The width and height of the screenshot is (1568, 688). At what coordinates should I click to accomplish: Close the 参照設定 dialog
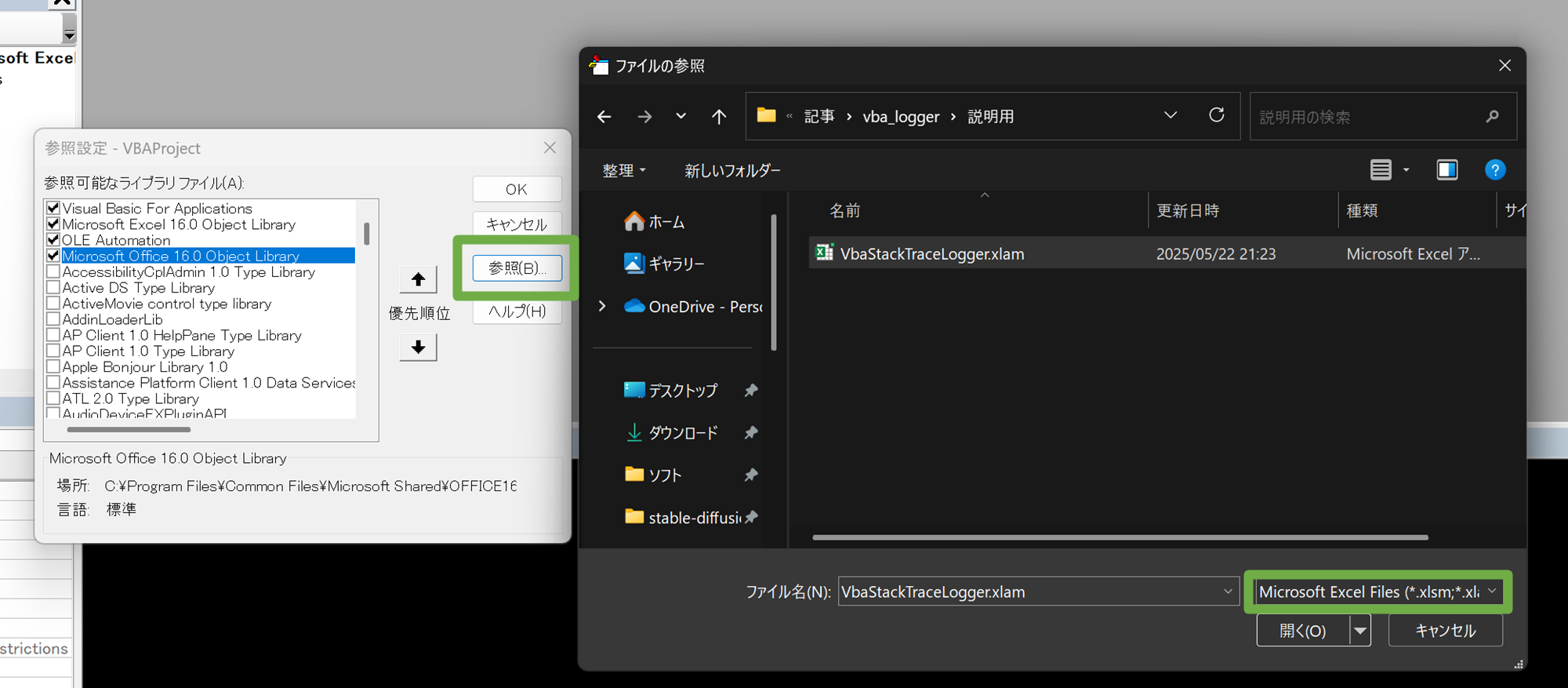[x=550, y=147]
